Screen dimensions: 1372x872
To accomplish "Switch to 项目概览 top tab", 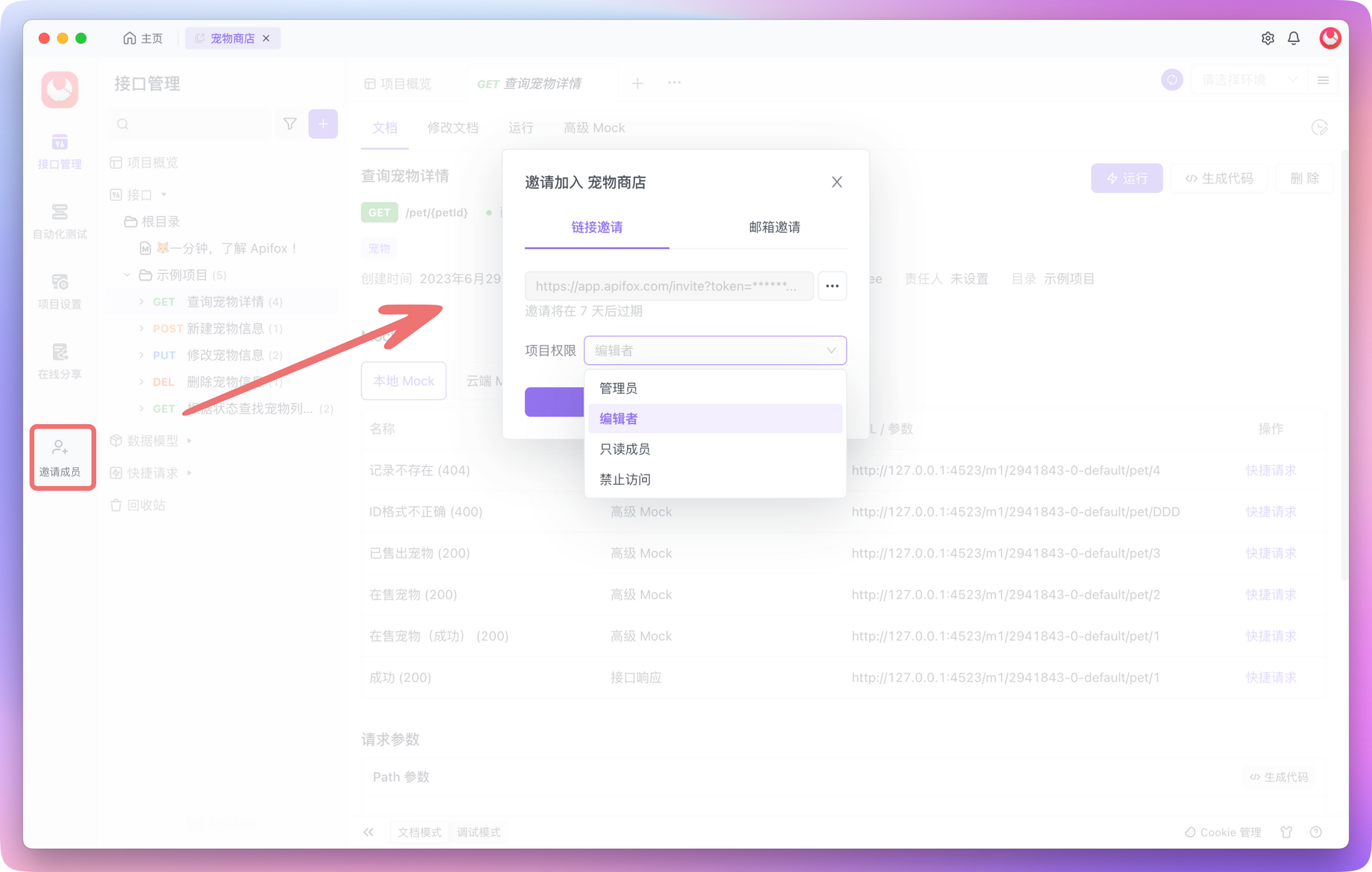I will tap(398, 84).
